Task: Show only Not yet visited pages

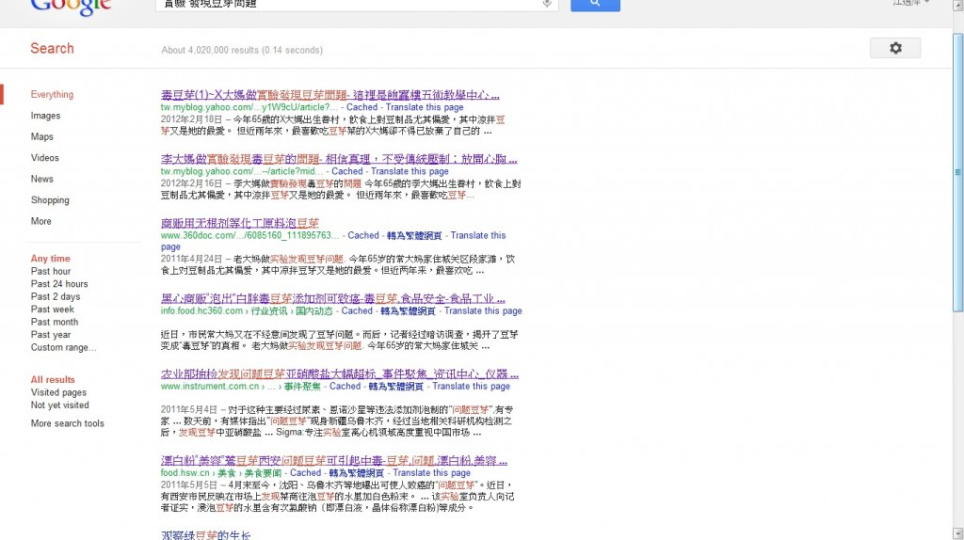Action: [60, 406]
